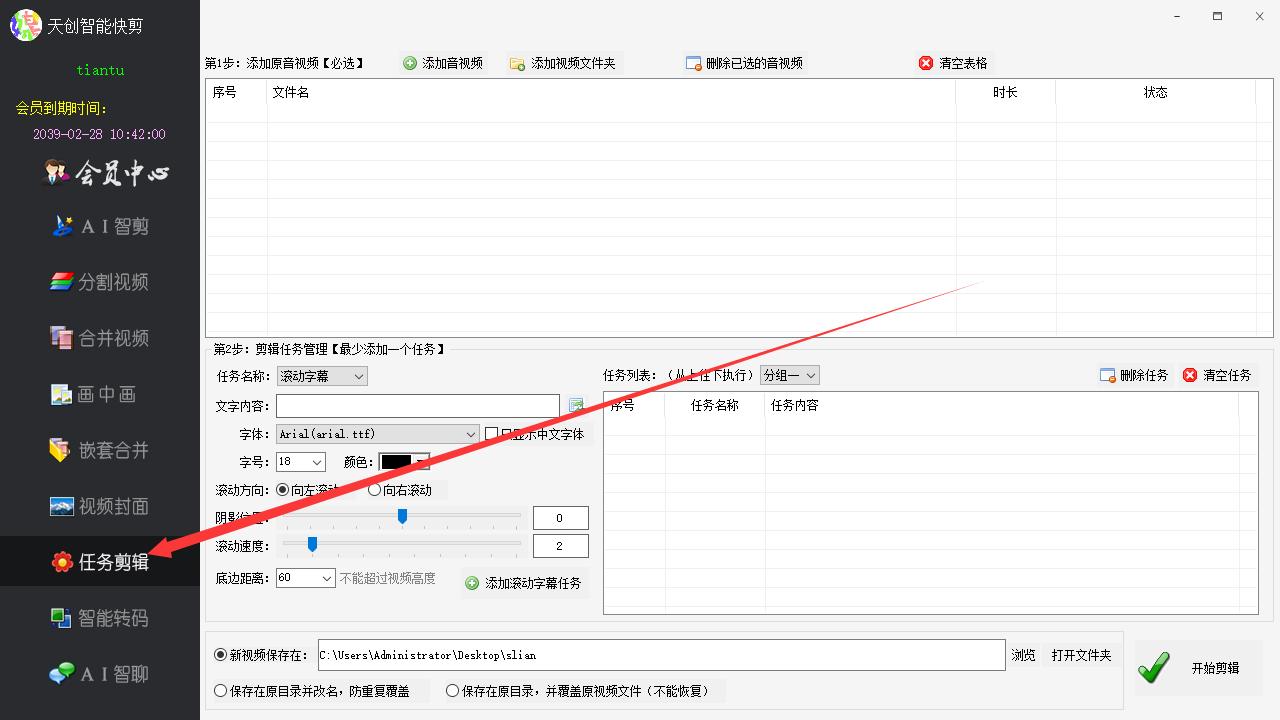
Task: Open the AI智剪 section
Action: (114, 227)
